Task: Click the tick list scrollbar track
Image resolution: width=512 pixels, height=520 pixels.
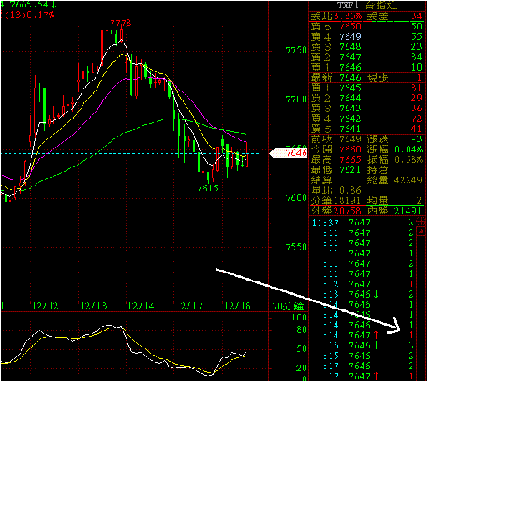Action: point(421,307)
